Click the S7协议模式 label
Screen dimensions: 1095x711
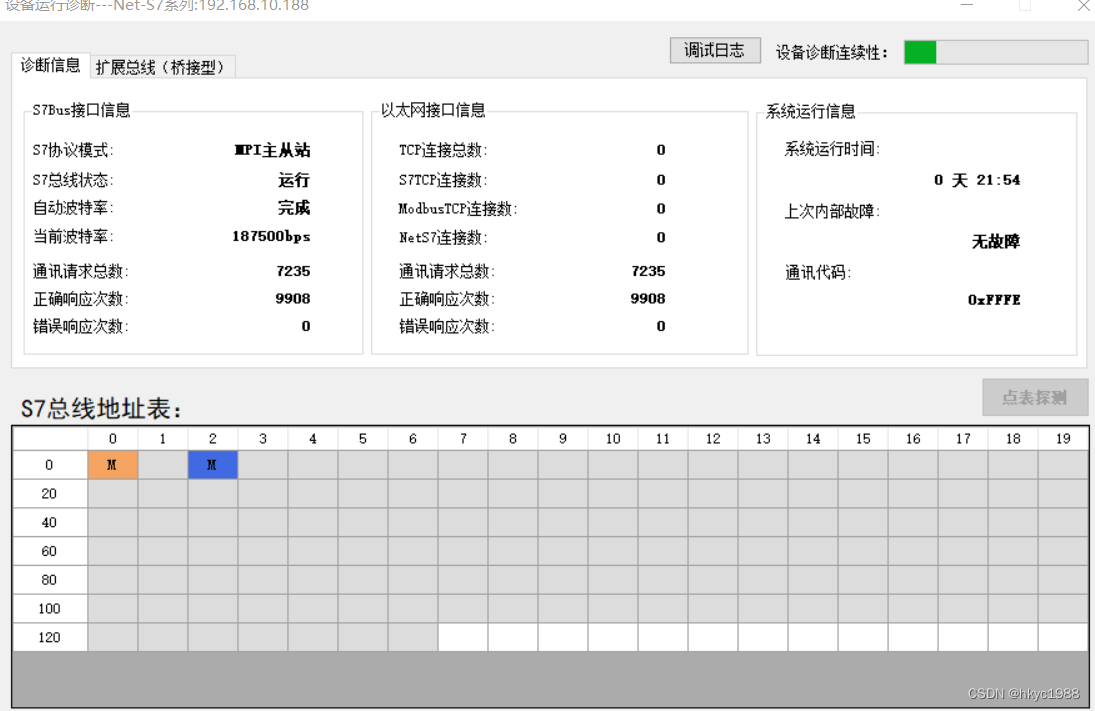coord(73,151)
